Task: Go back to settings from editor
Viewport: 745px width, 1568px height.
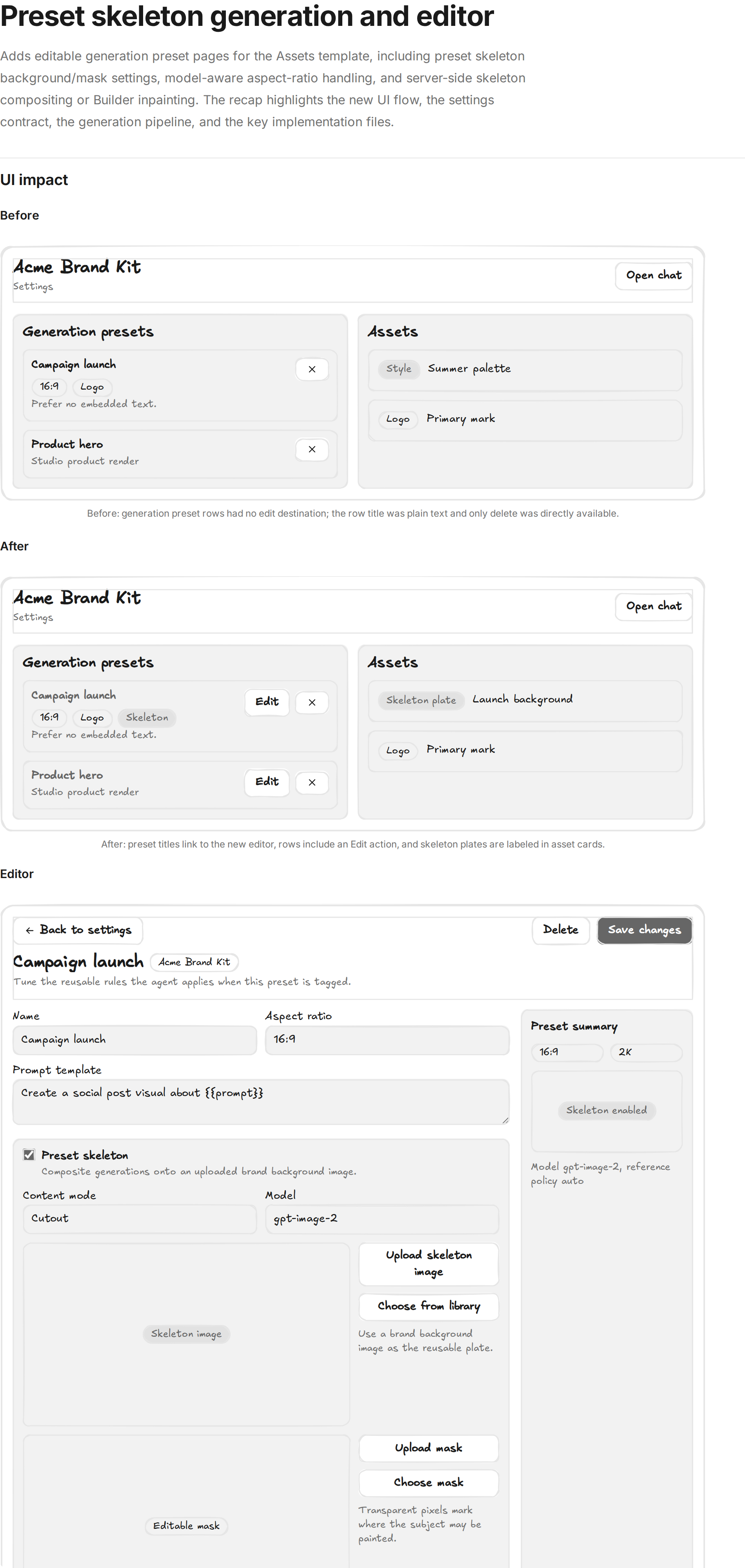Action: point(78,930)
